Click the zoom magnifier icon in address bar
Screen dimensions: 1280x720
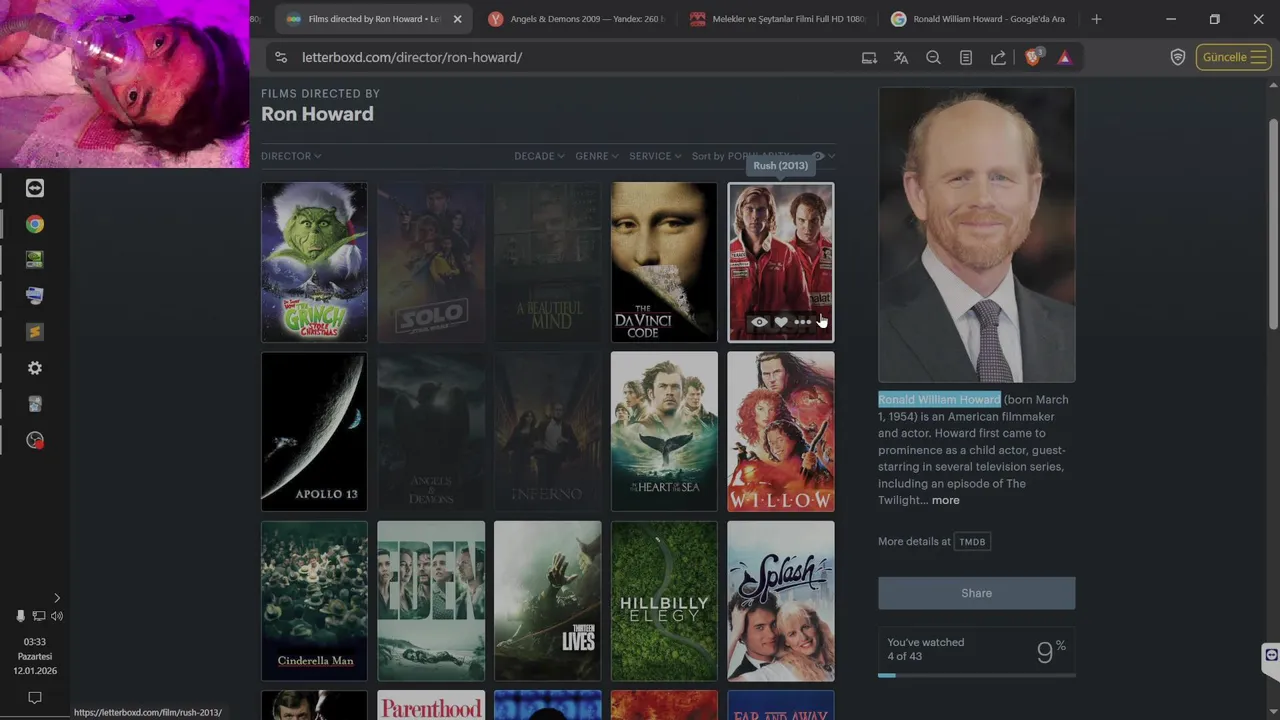933,57
